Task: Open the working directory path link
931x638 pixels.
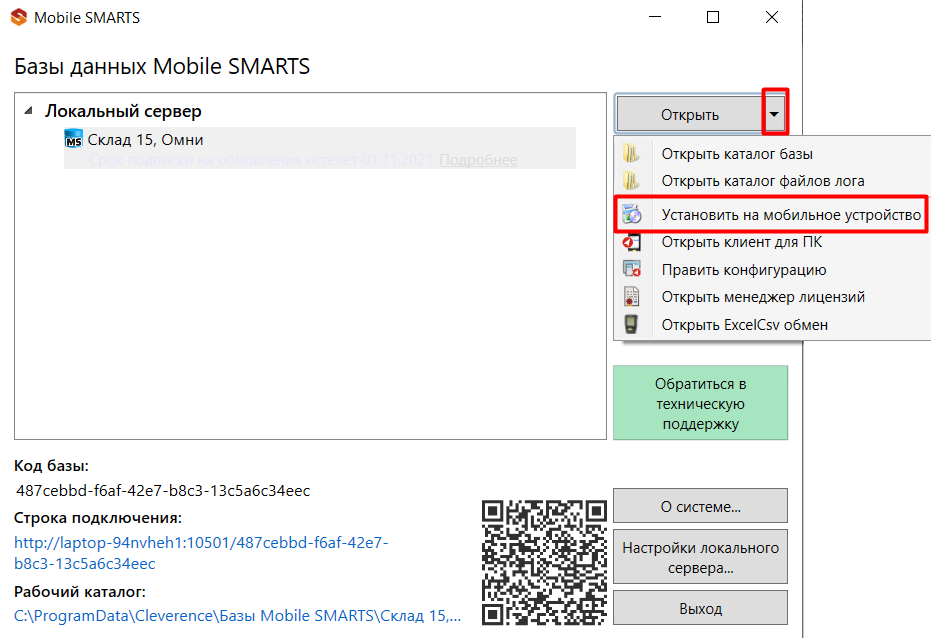Action: (238, 615)
